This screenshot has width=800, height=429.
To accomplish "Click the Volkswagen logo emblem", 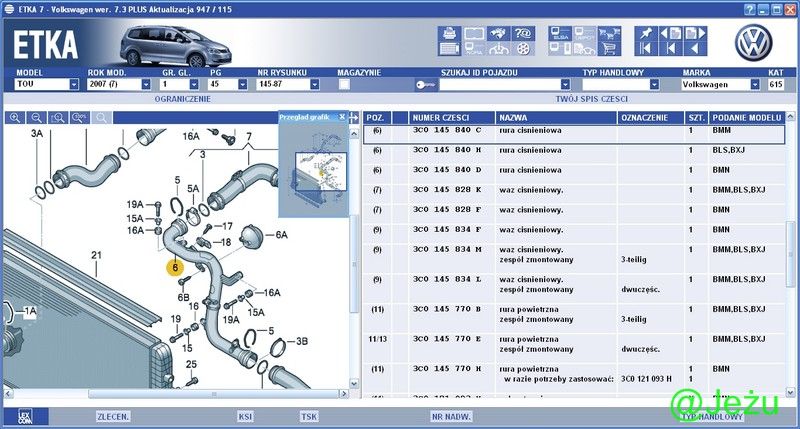I will point(753,42).
